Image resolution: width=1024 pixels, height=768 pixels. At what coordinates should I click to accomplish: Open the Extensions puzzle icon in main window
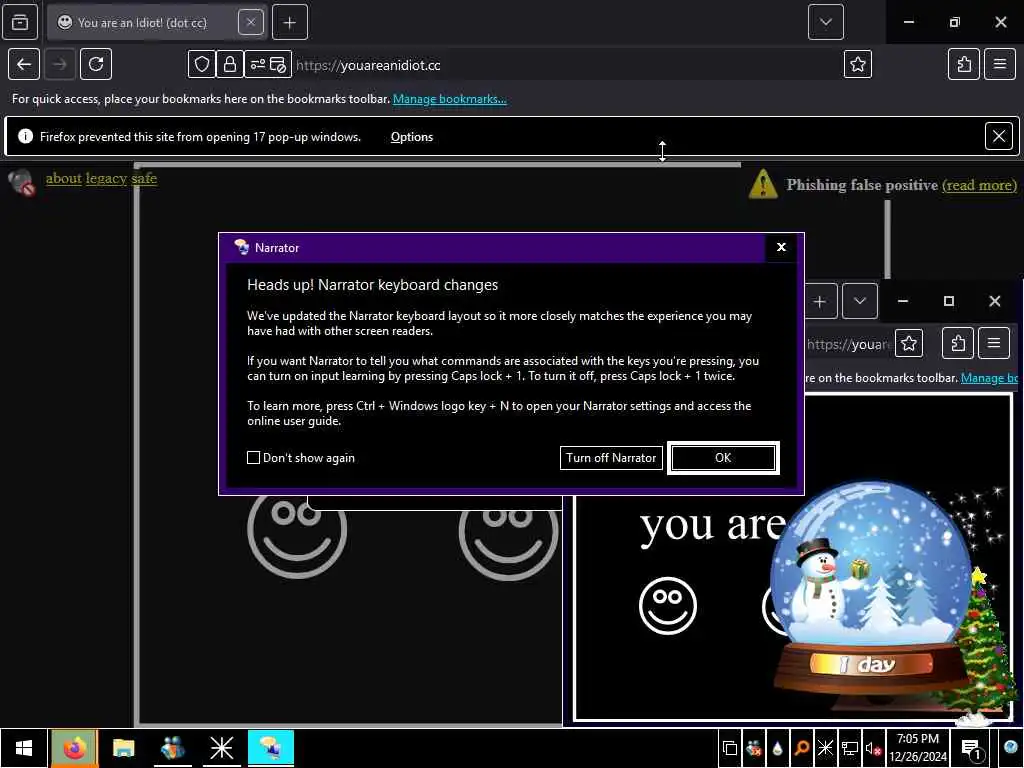coord(963,64)
